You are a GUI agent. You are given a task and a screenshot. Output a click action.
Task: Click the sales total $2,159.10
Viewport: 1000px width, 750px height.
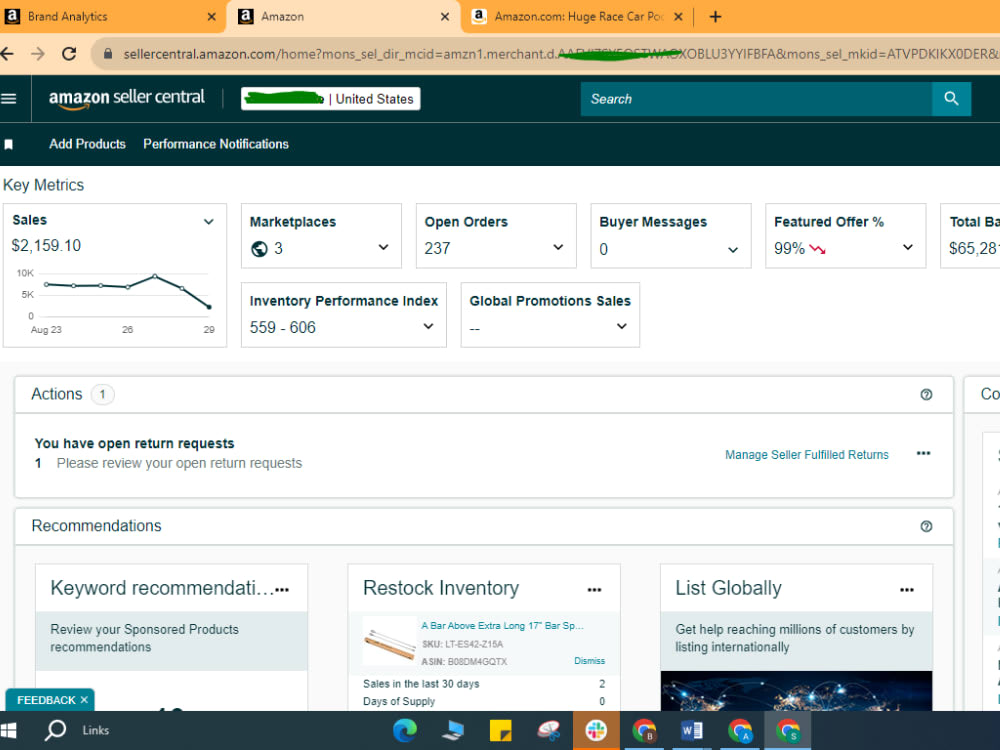pyautogui.click(x=46, y=246)
